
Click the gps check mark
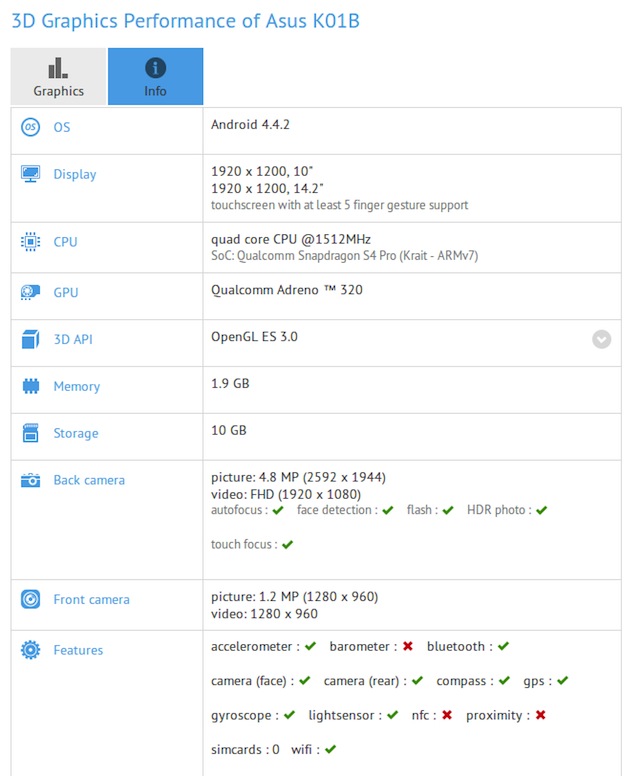pyautogui.click(x=563, y=681)
